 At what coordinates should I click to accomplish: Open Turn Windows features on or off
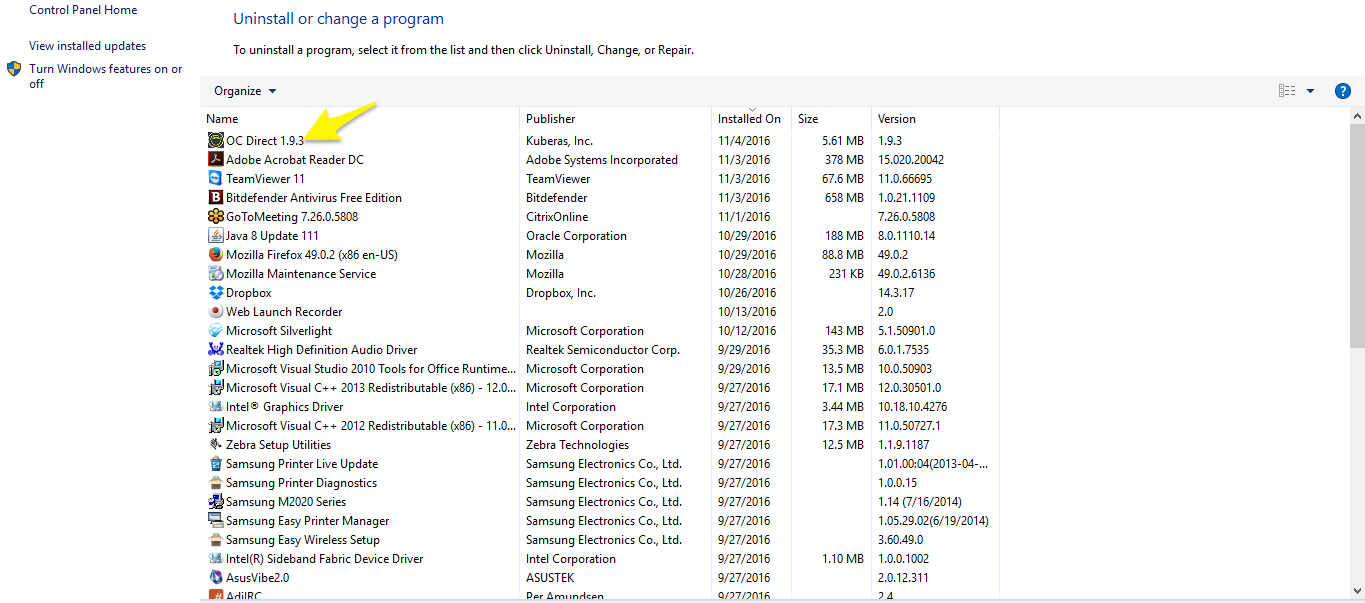(106, 76)
